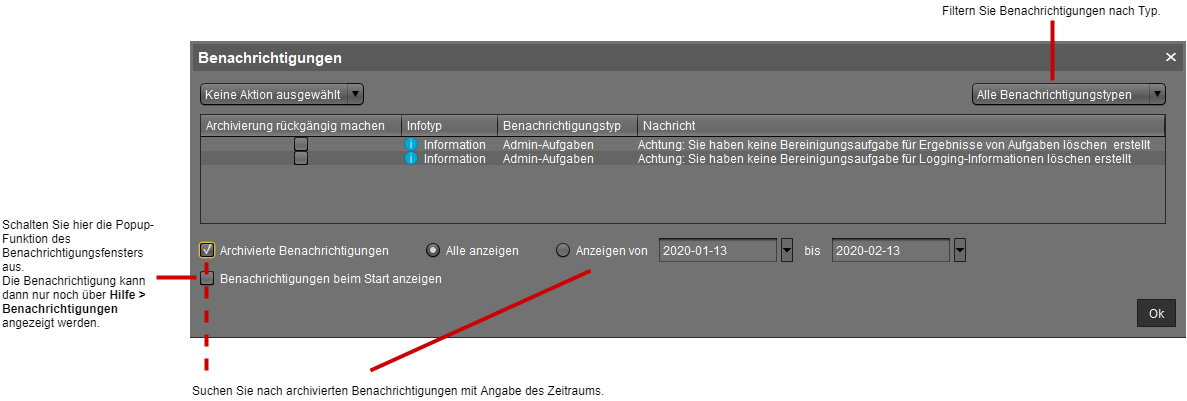Expand the Alle Benachrichtigungstypen filter dropdown

pyautogui.click(x=1068, y=94)
